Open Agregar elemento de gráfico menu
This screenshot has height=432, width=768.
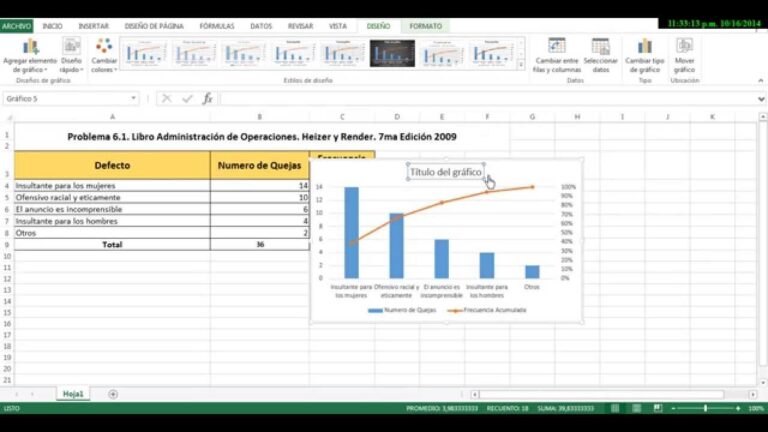pos(30,54)
